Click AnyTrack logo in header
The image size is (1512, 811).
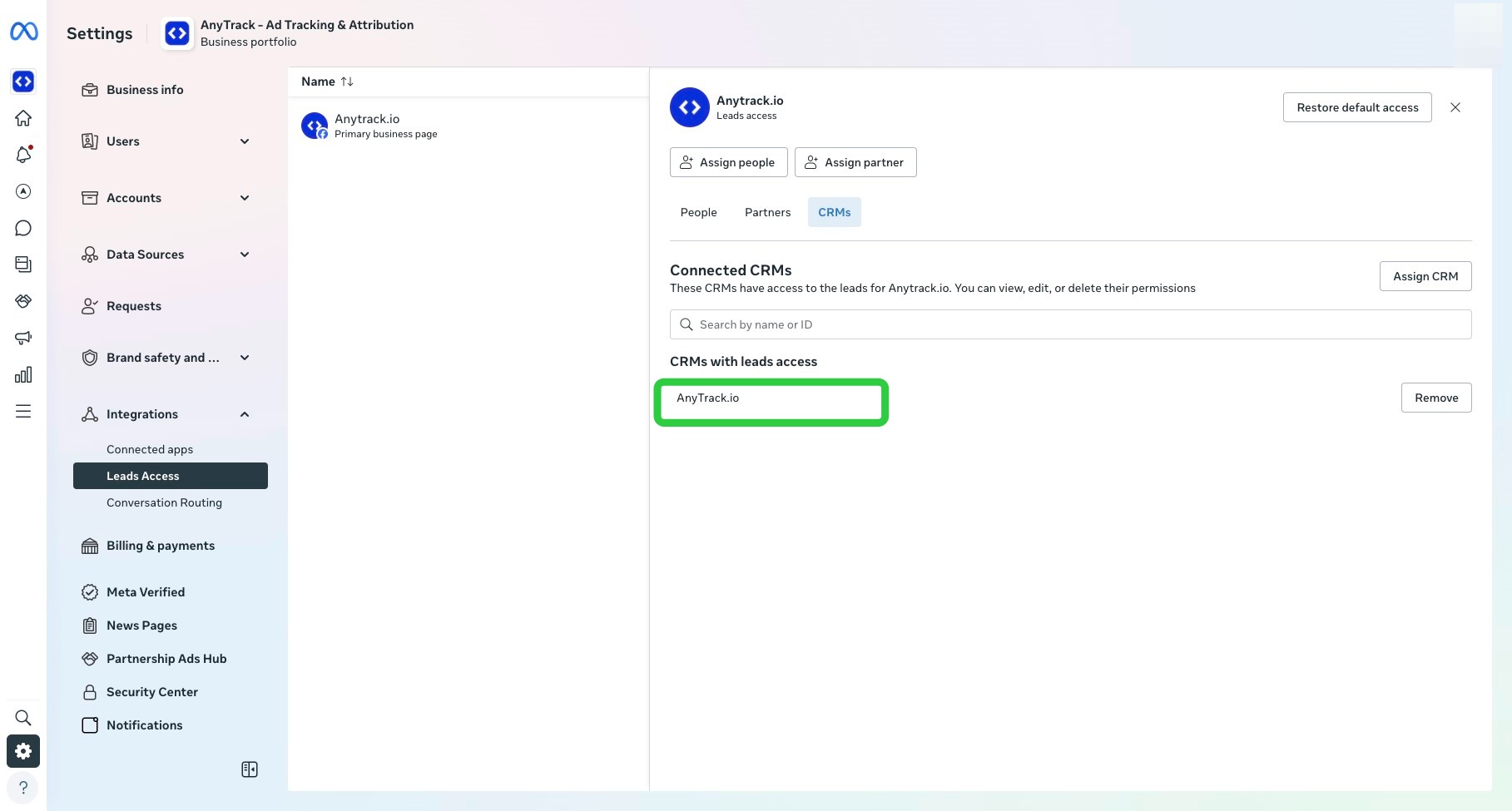[x=177, y=33]
